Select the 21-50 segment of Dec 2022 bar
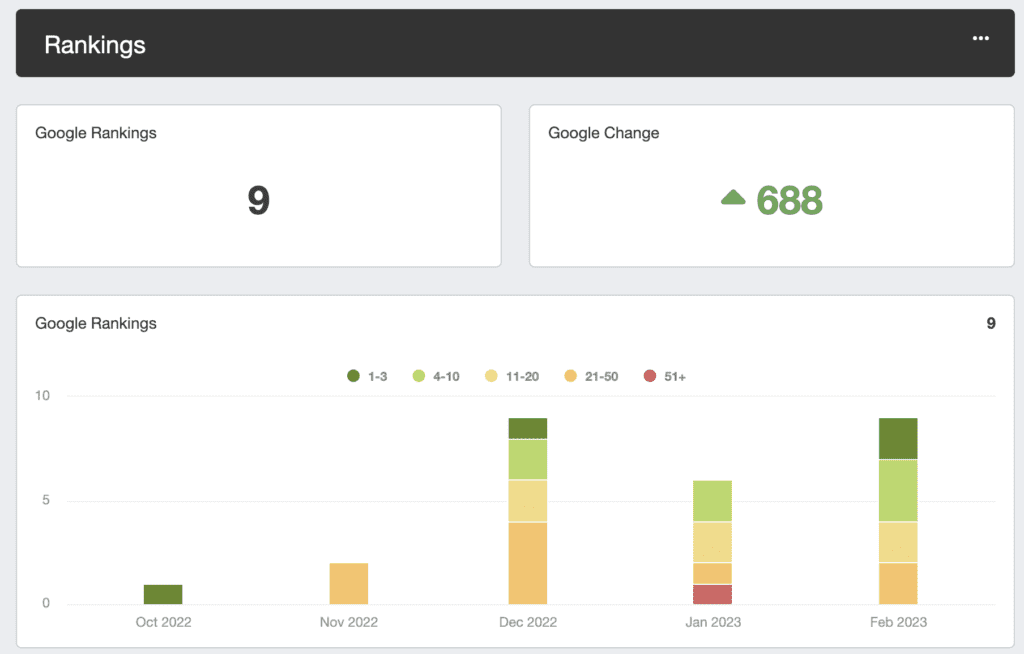Image resolution: width=1024 pixels, height=654 pixels. tap(528, 563)
